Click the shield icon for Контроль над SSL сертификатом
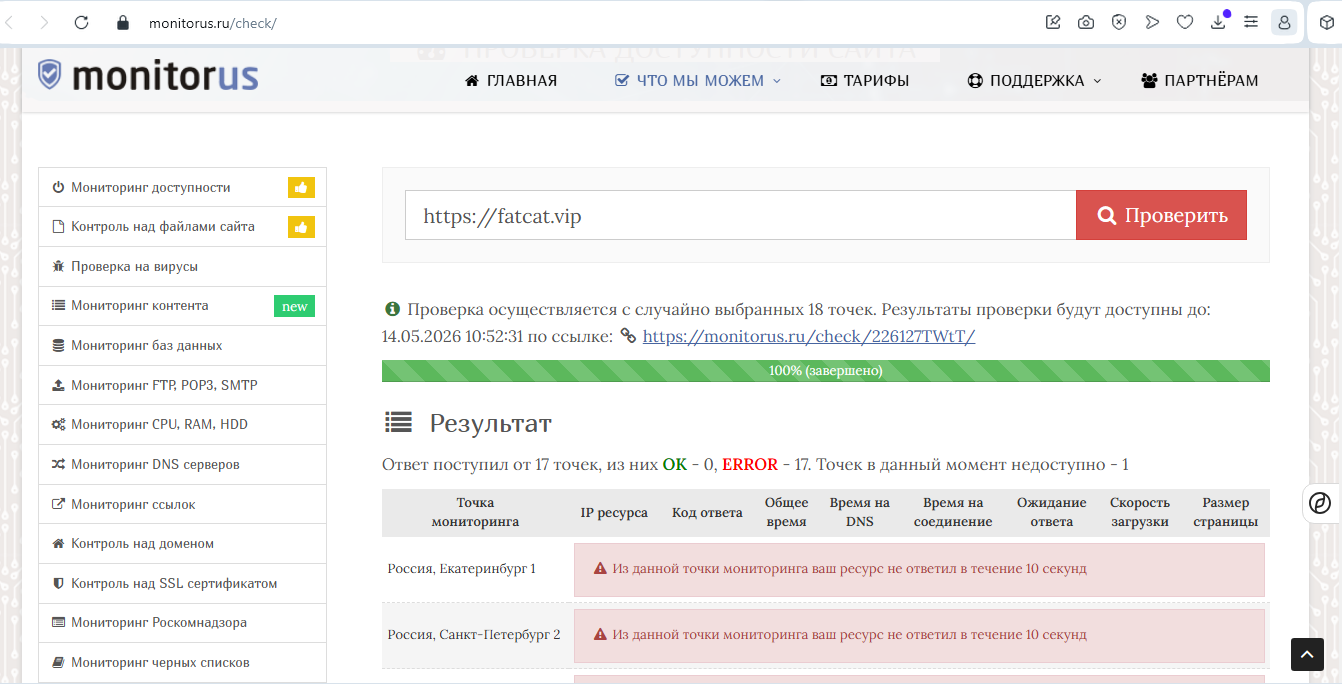This screenshot has height=684, width=1342. (x=56, y=583)
